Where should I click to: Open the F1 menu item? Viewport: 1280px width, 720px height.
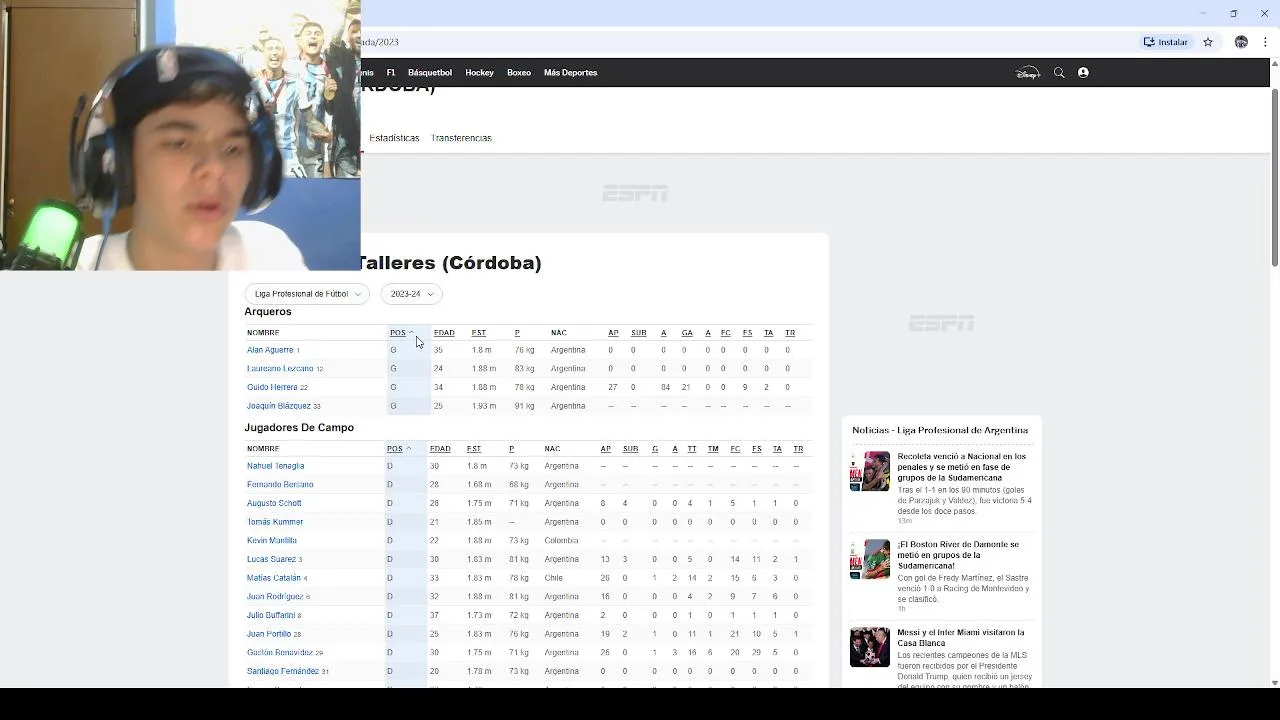pos(391,73)
